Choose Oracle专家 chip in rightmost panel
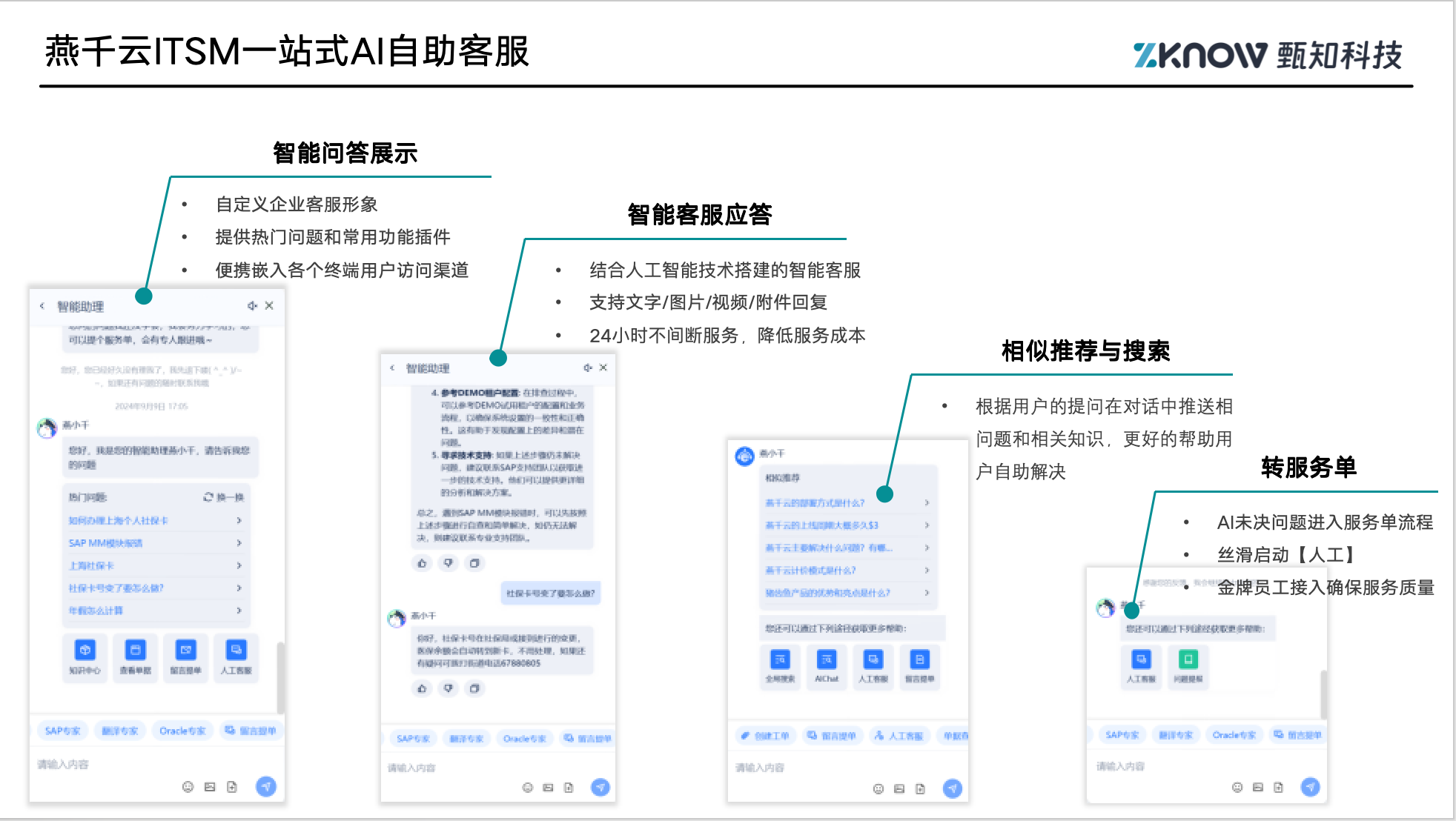The image size is (1456, 821). point(1234,735)
